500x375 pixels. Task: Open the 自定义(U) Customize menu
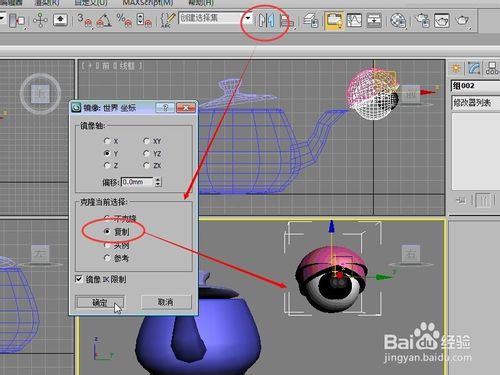point(91,3)
